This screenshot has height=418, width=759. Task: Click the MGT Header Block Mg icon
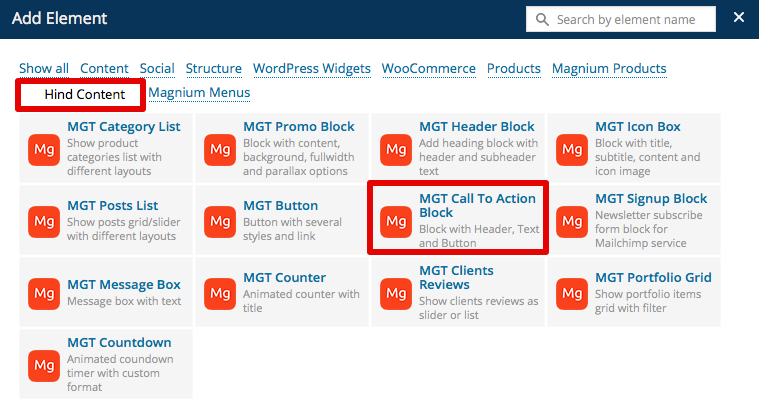(396, 149)
